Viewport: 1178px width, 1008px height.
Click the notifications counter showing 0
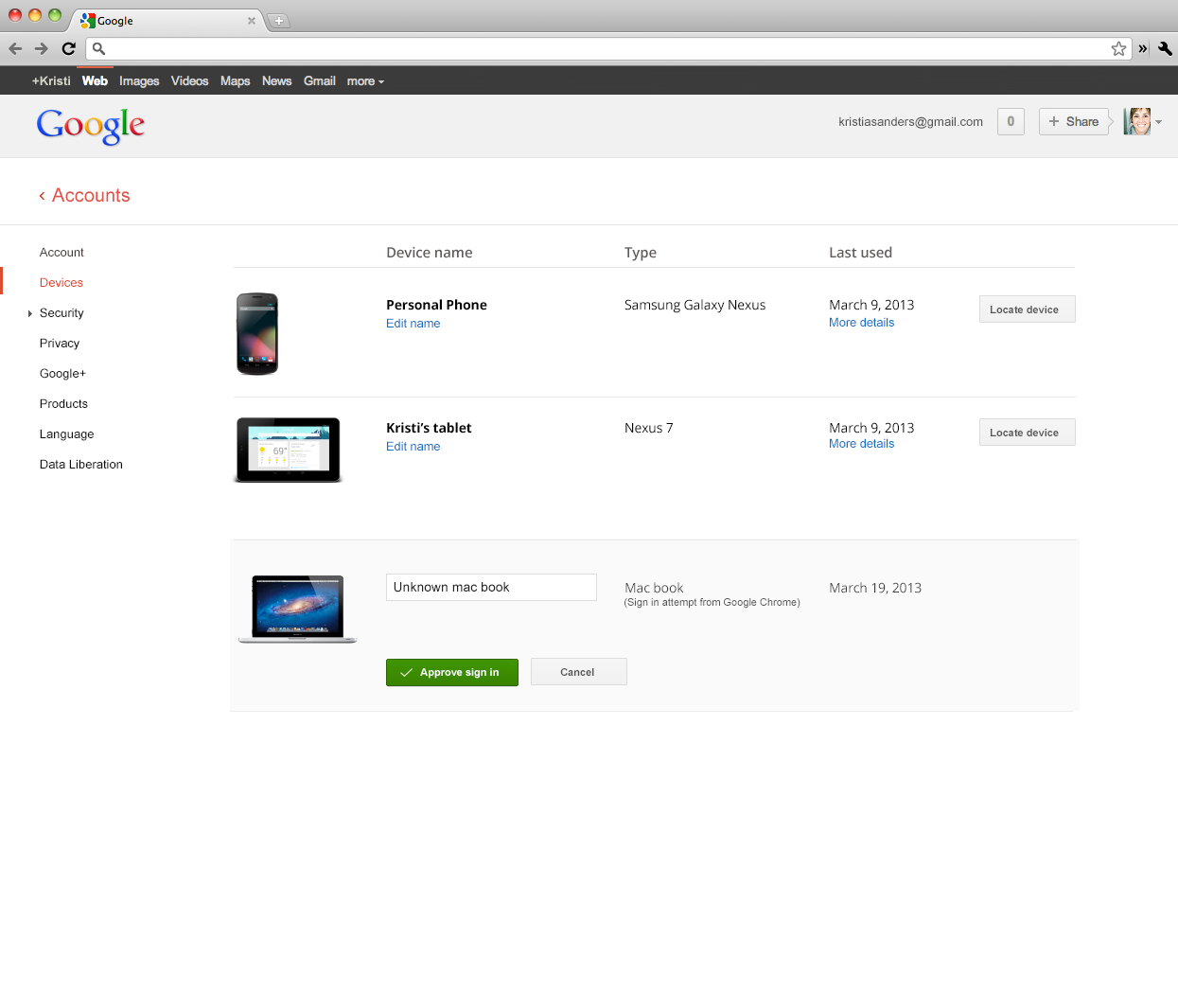(x=1011, y=121)
